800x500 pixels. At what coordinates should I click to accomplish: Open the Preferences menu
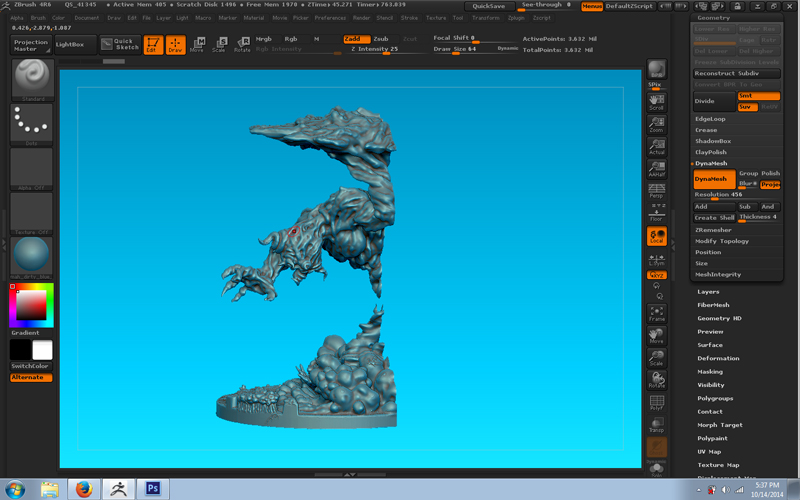coord(330,18)
